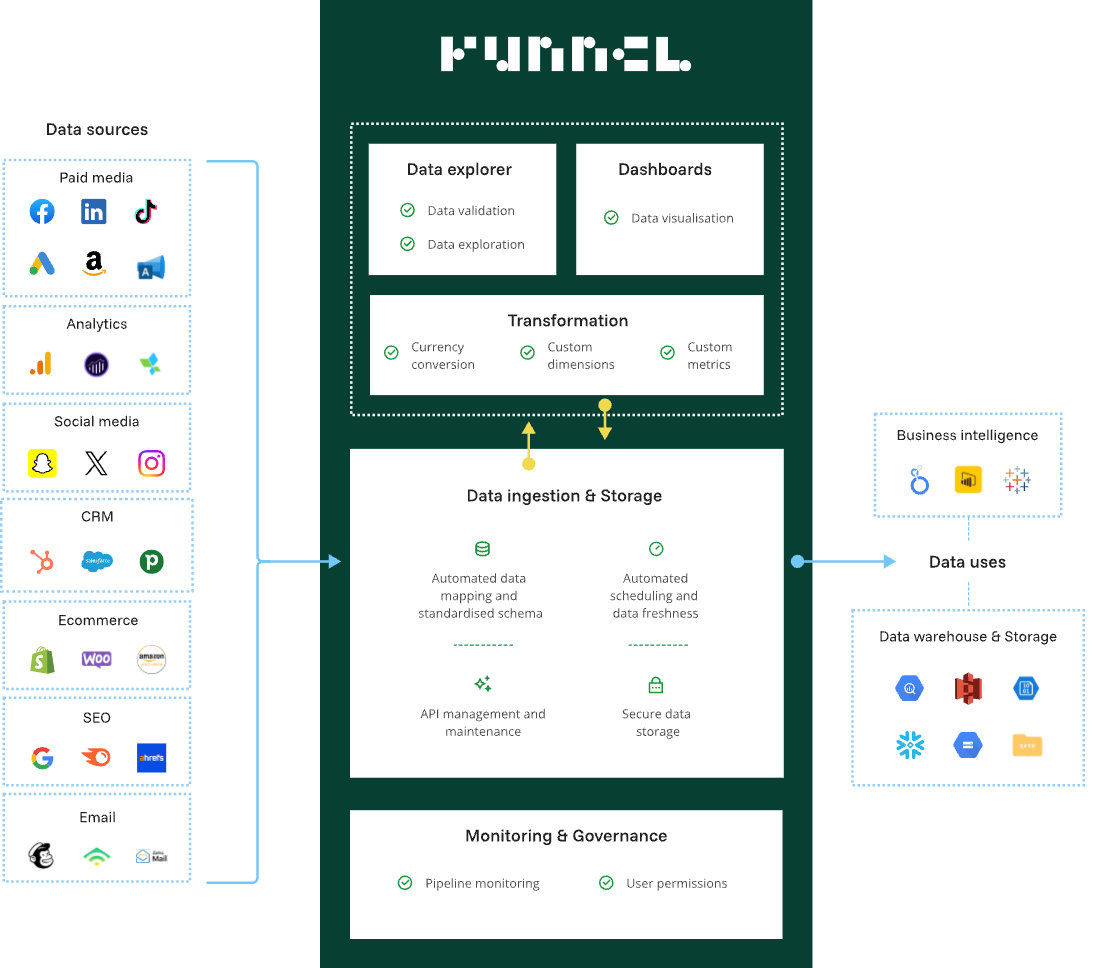Open the Snowflake icon in Data warehouse & Storage
Viewport: 1094px width, 968px height.
pos(910,744)
